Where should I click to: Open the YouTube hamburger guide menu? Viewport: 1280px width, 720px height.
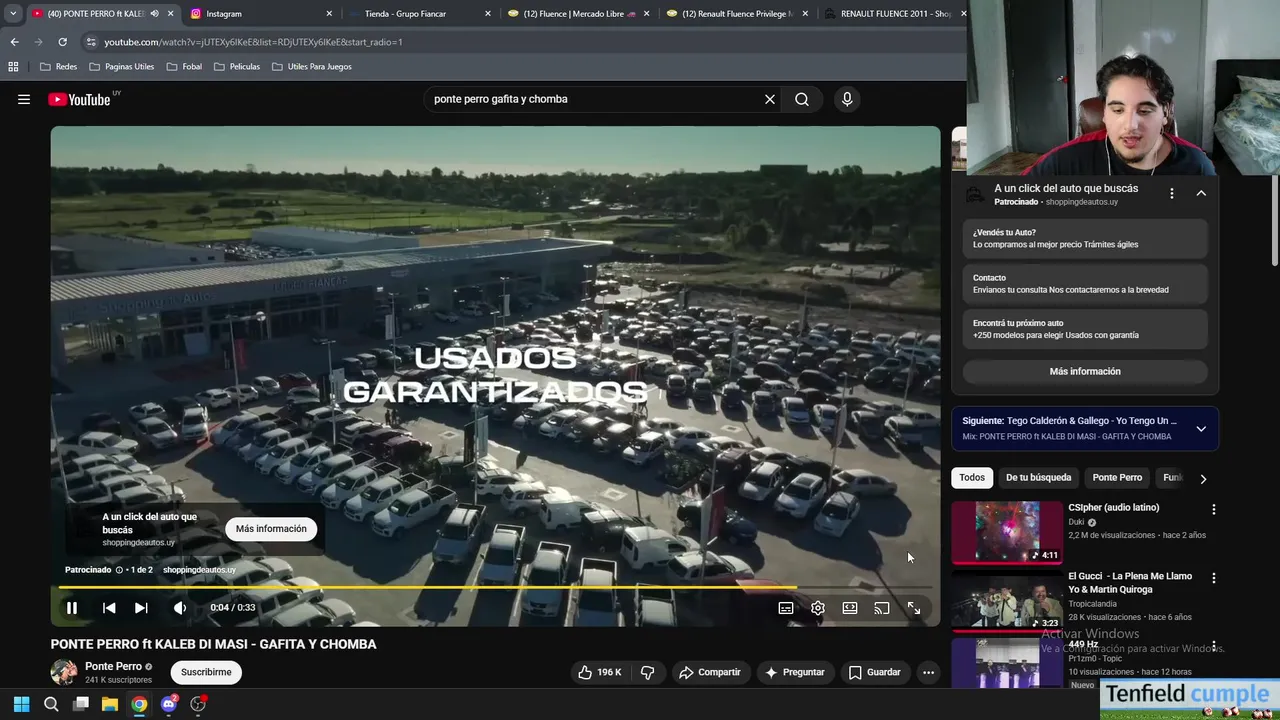click(24, 99)
